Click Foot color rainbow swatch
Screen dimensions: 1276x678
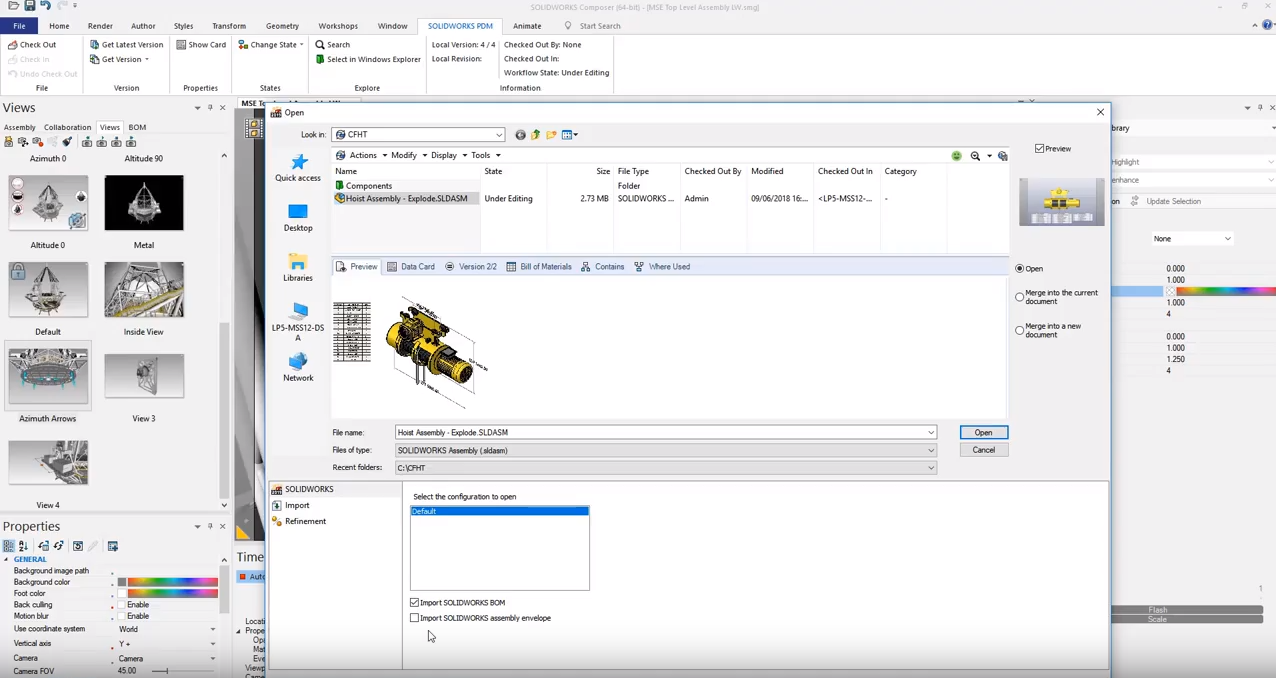click(172, 593)
